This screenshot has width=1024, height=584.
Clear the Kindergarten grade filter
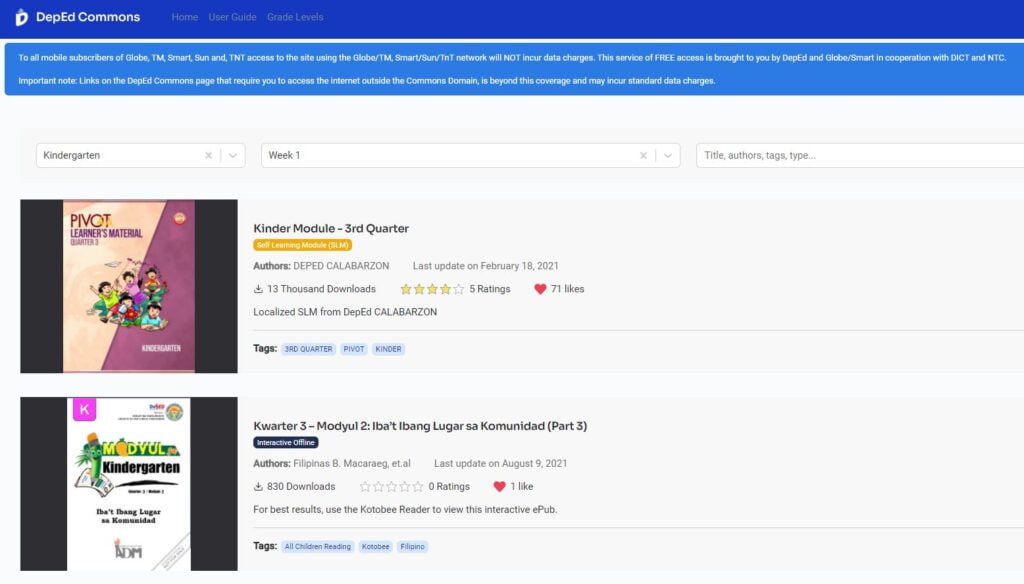[208, 155]
